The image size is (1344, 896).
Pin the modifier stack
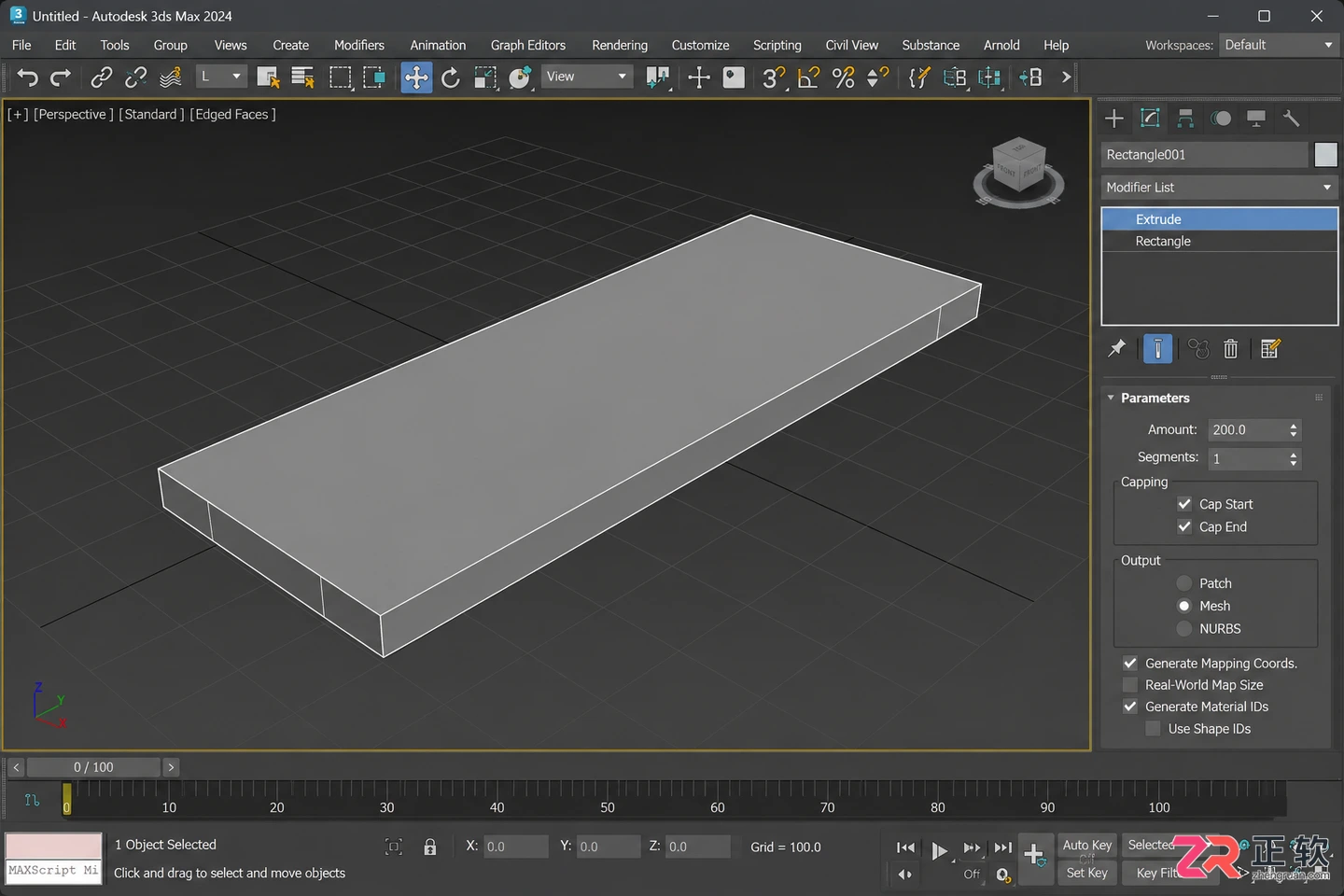1116,349
